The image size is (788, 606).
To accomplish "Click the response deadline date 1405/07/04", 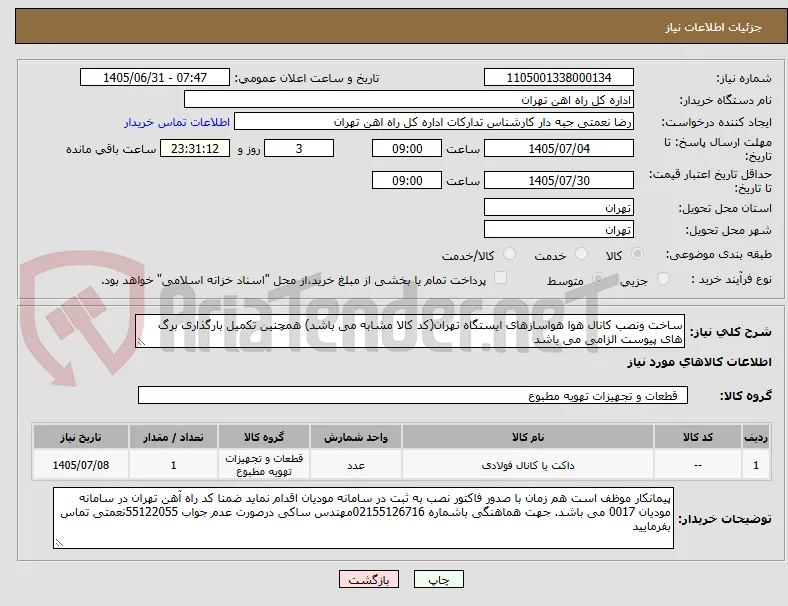I will point(559,148).
